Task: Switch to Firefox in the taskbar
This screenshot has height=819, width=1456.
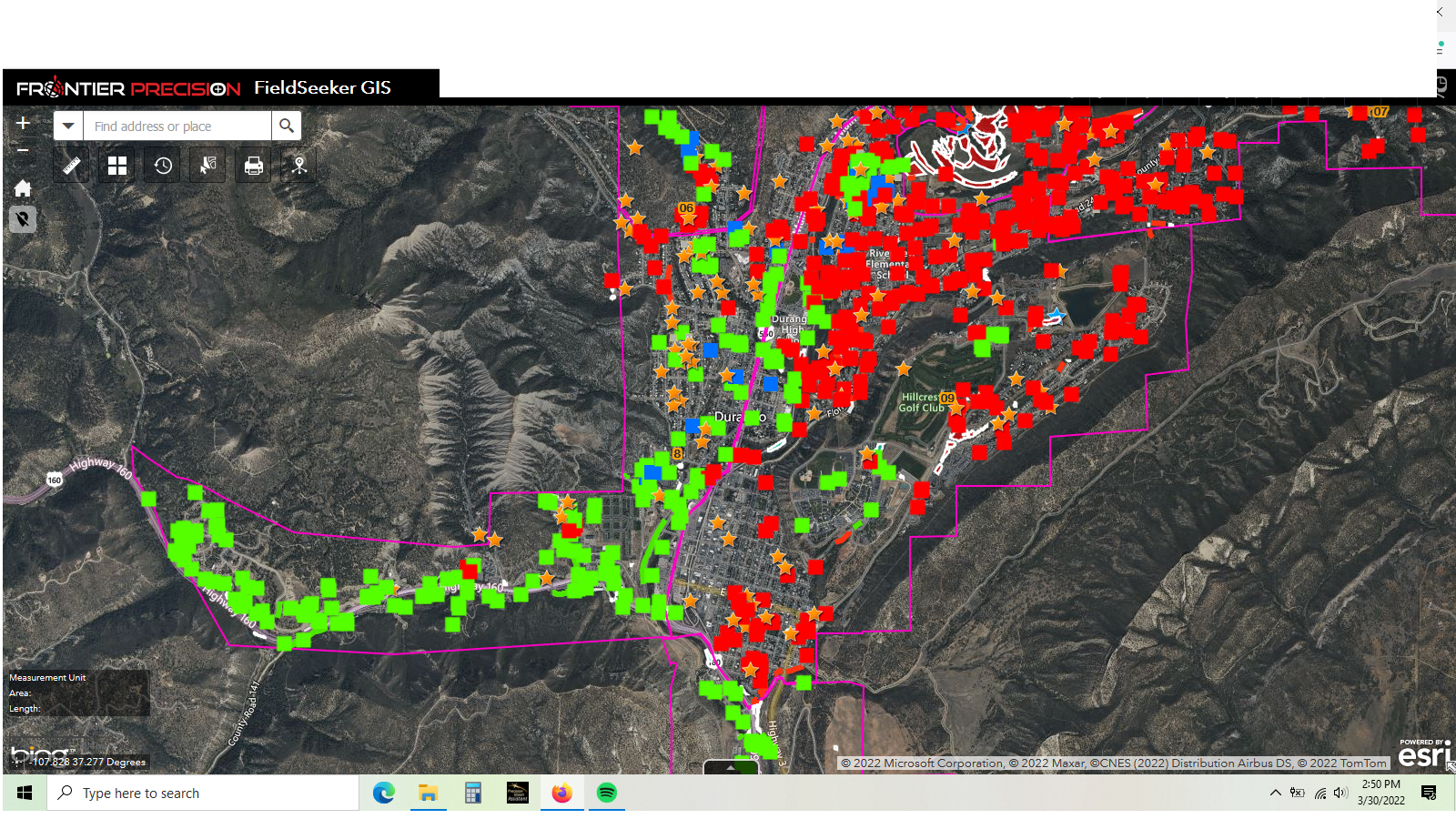Action: [561, 794]
